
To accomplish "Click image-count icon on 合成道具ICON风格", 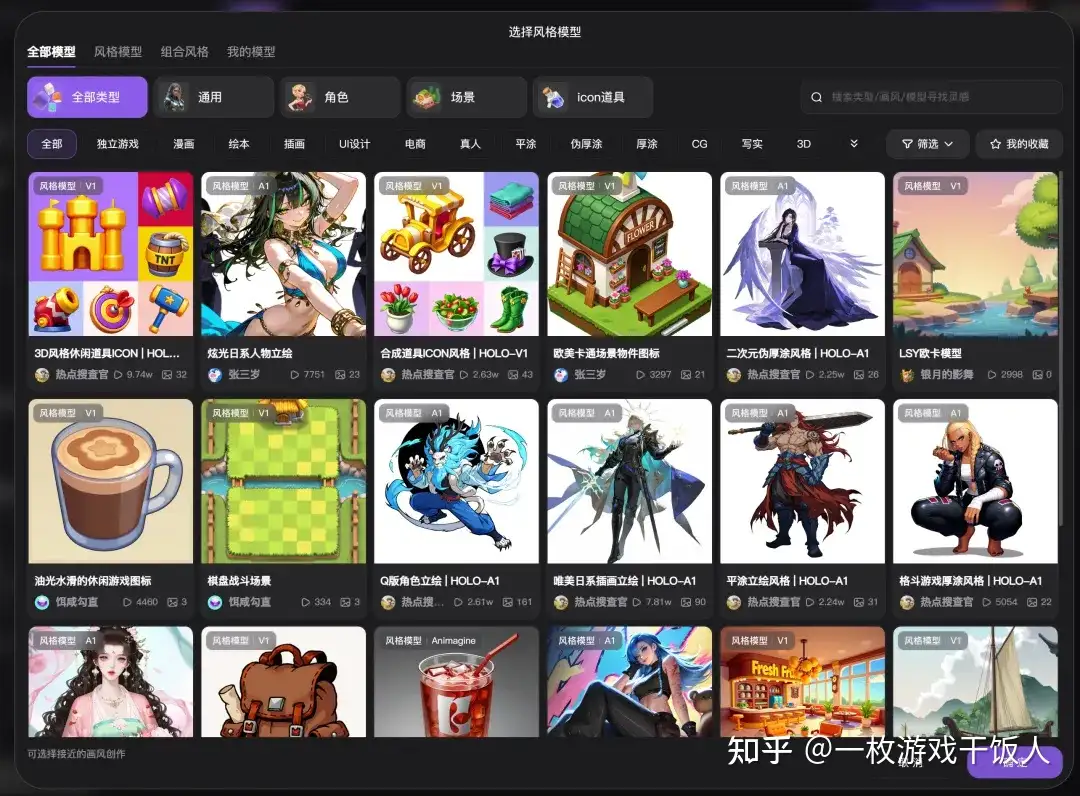I will [513, 375].
